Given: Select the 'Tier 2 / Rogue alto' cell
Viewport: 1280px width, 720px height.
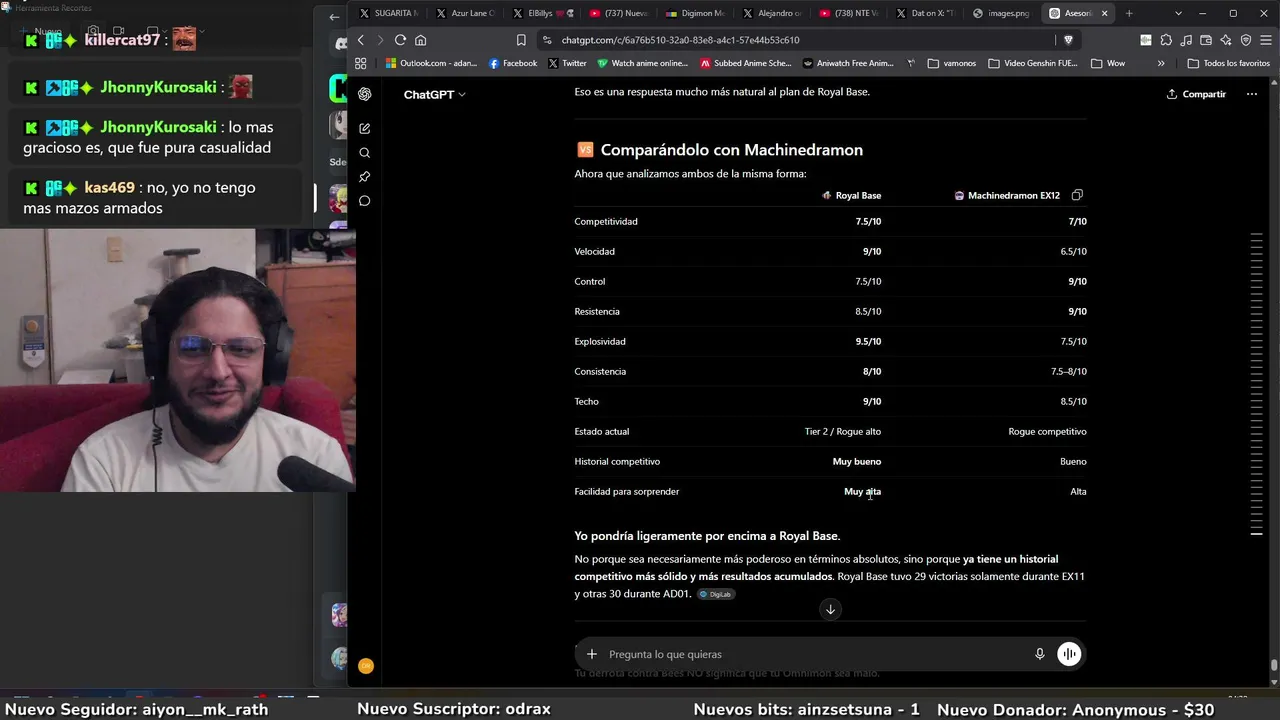Looking at the screenshot, I should pyautogui.click(x=843, y=431).
